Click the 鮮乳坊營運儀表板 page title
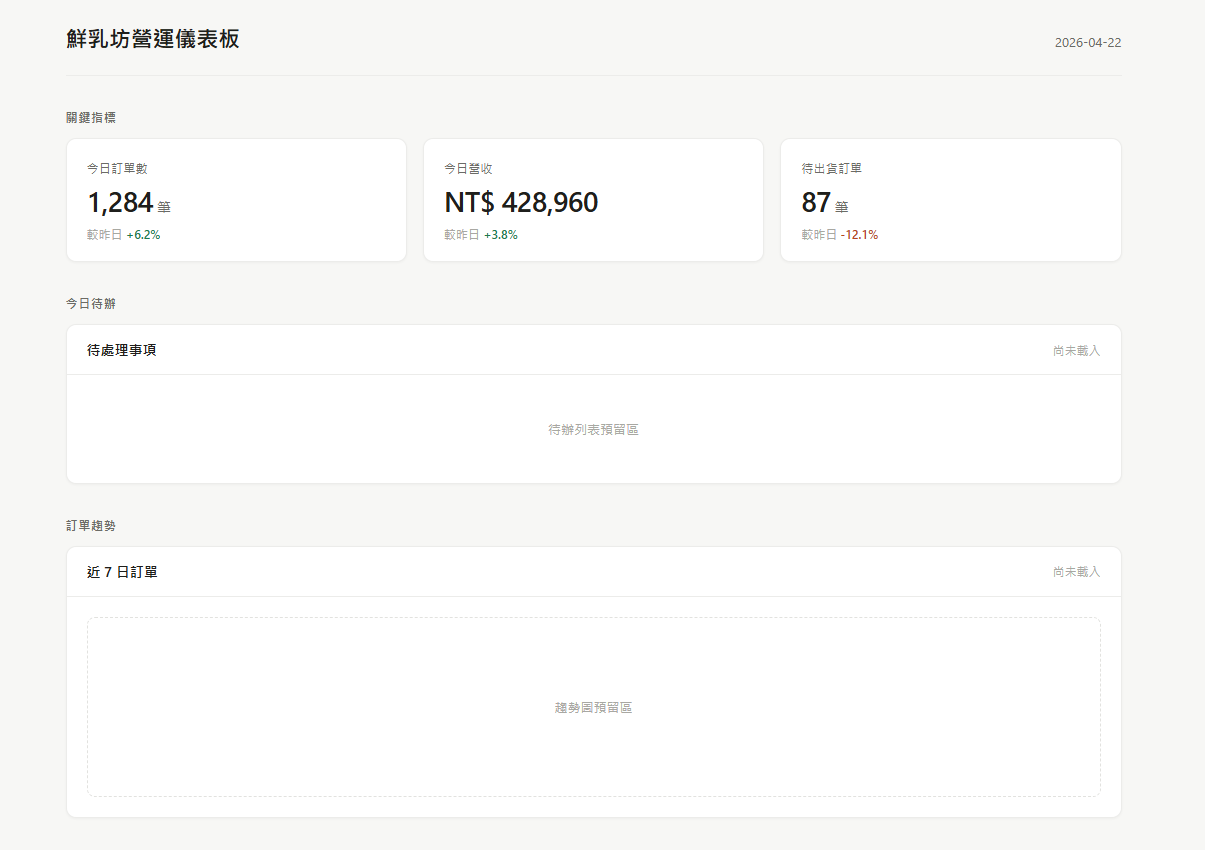 point(153,39)
